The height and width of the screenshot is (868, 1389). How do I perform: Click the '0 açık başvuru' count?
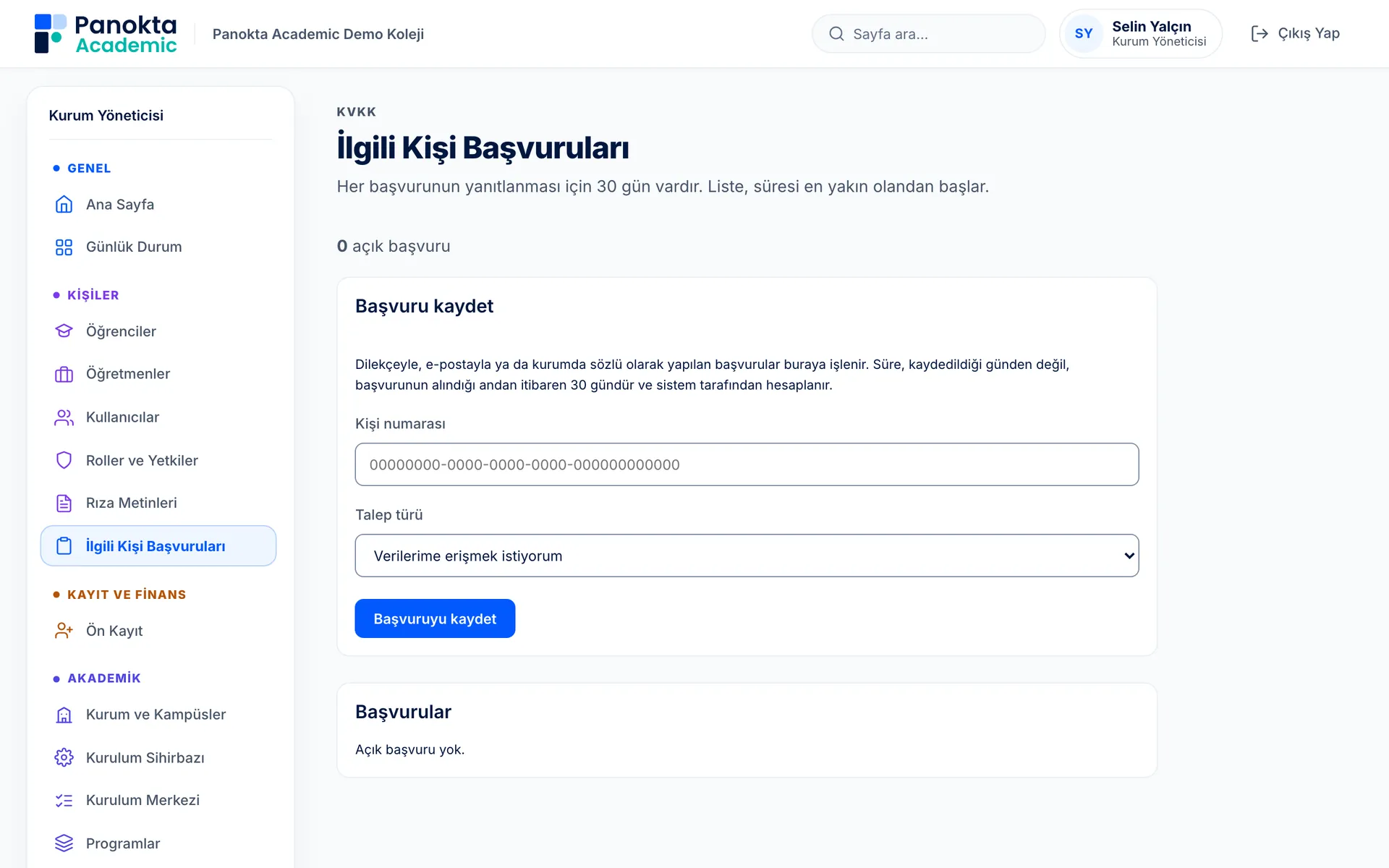click(x=394, y=246)
